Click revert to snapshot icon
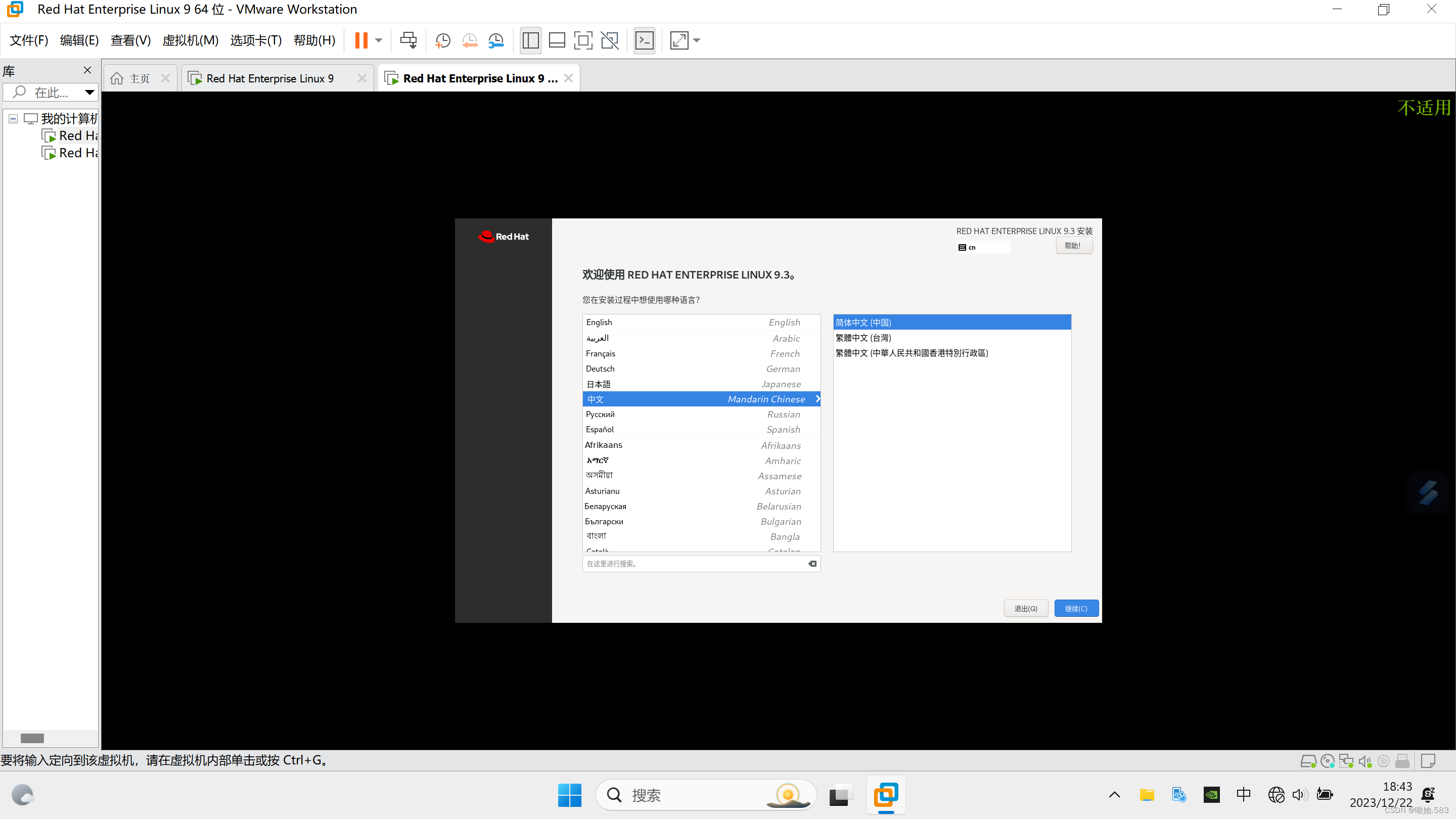 469,40
